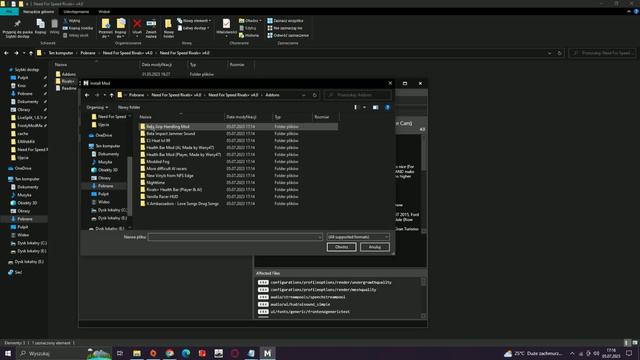The width and height of the screenshot is (640, 360).
Task: Click Nazwa column header in dialog
Action: pos(181,117)
